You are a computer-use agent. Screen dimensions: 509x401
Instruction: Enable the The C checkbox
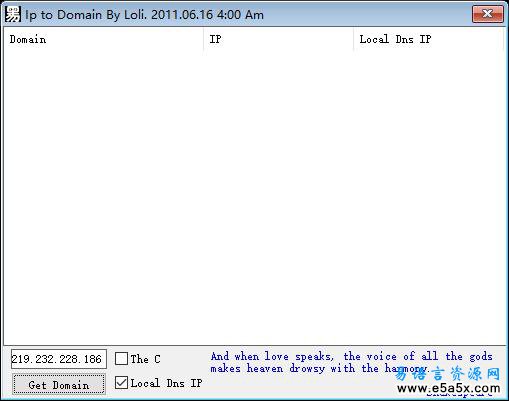tap(121, 359)
